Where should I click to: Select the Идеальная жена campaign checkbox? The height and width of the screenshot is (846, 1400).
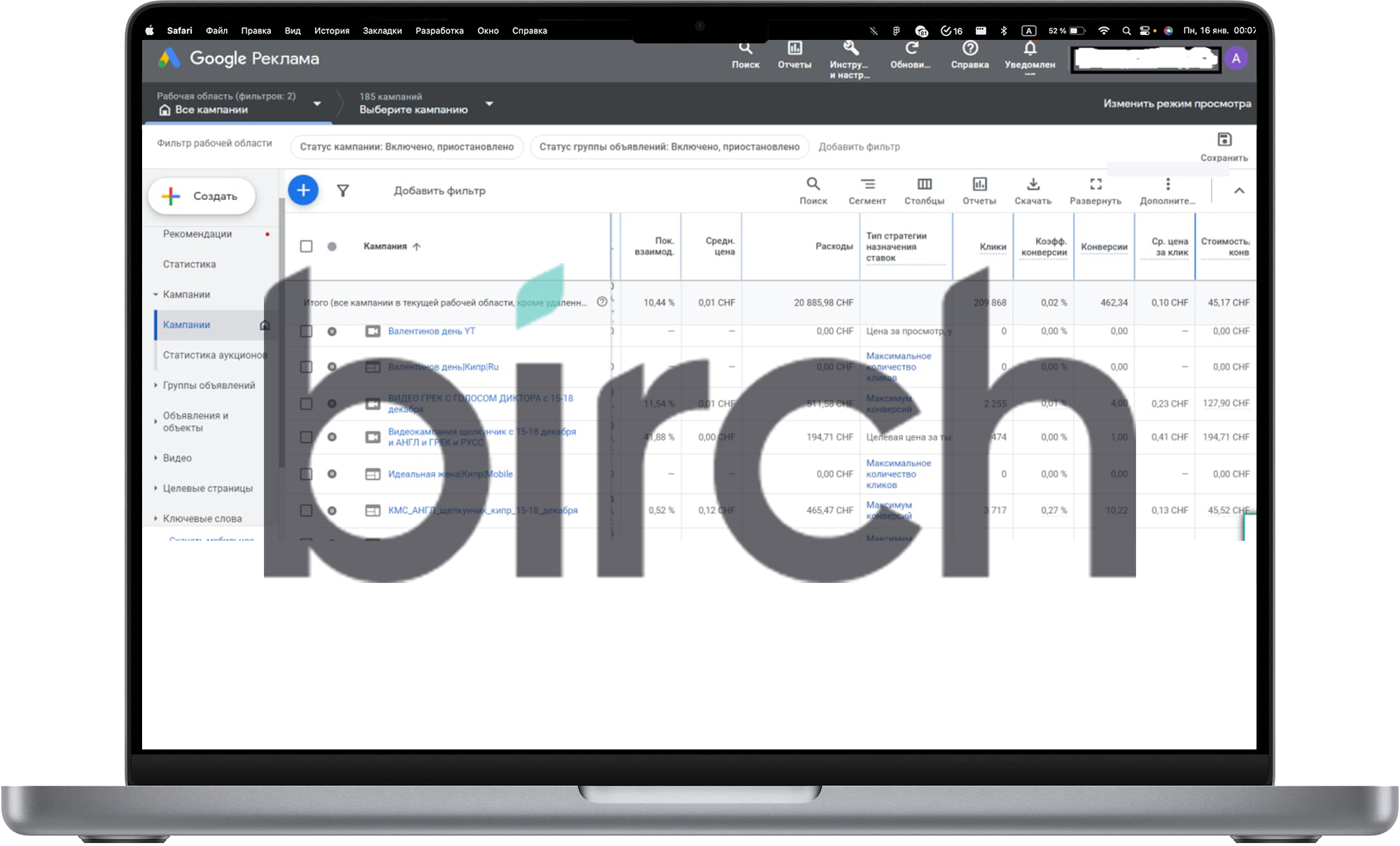[306, 474]
